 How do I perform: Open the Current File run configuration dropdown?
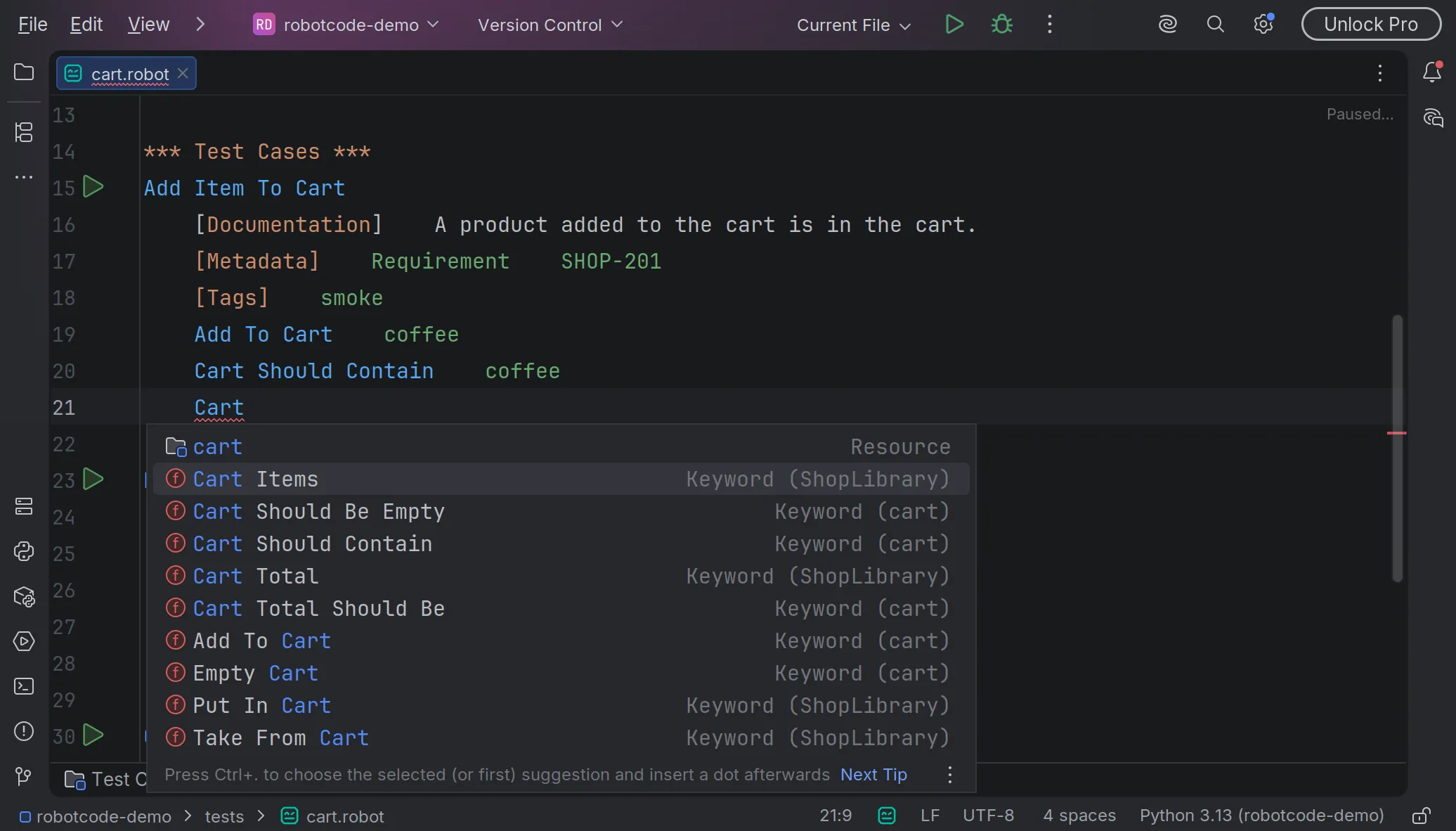click(854, 25)
